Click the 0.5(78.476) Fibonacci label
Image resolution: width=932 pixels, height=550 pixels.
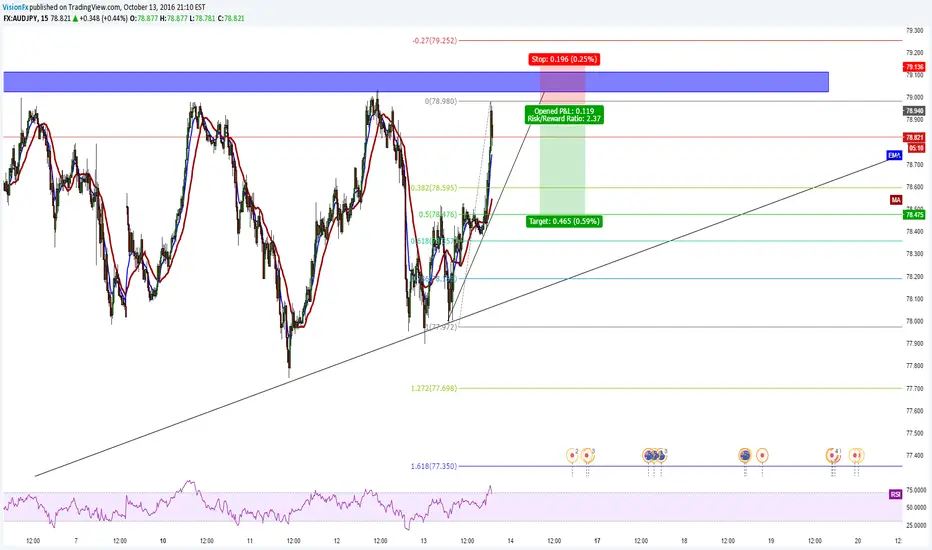tap(438, 215)
